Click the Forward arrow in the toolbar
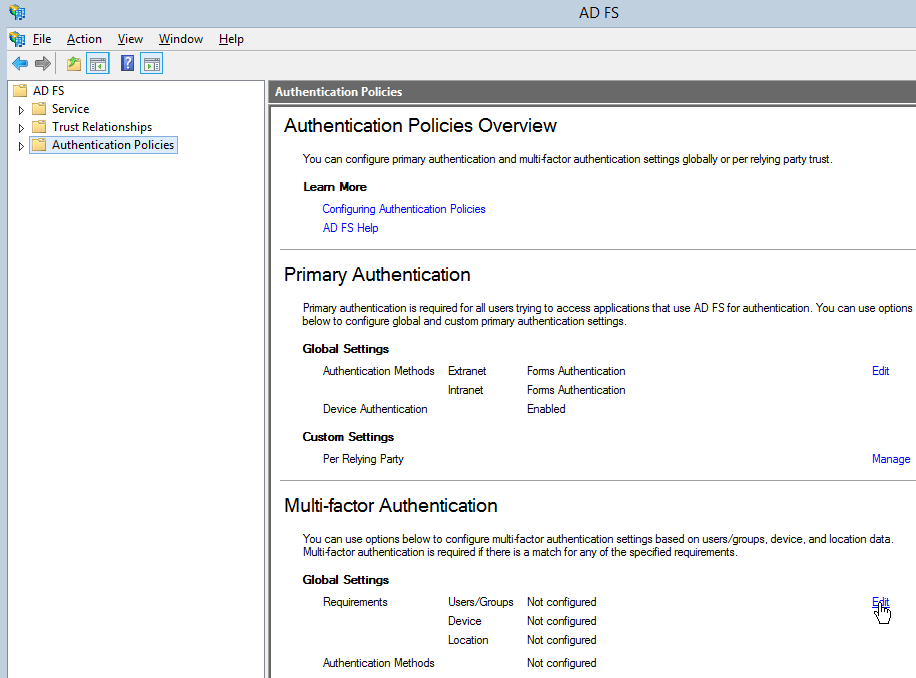This screenshot has height=678, width=916. point(42,64)
